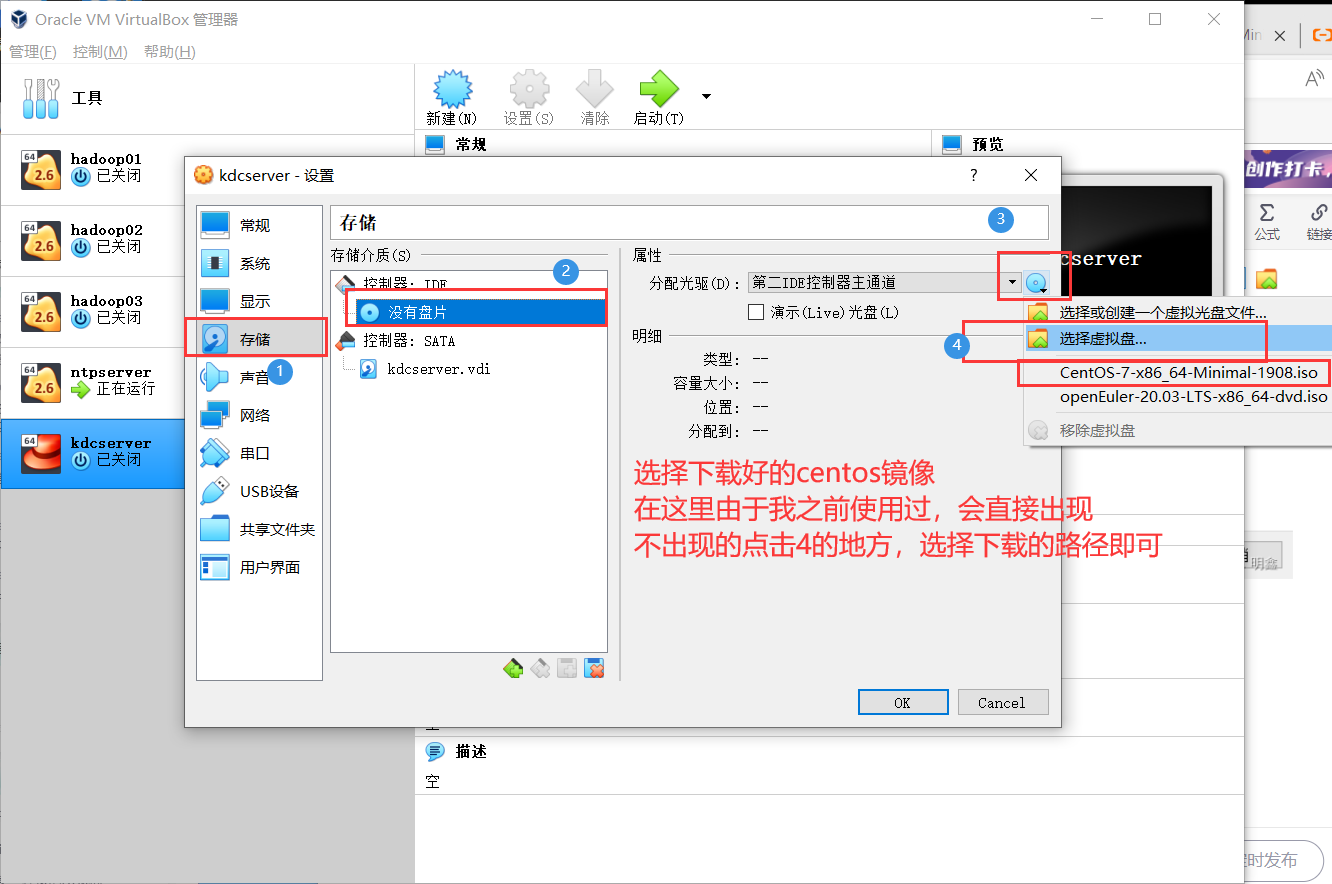
Task: Click the help question mark in settings dialog
Action: (x=974, y=175)
